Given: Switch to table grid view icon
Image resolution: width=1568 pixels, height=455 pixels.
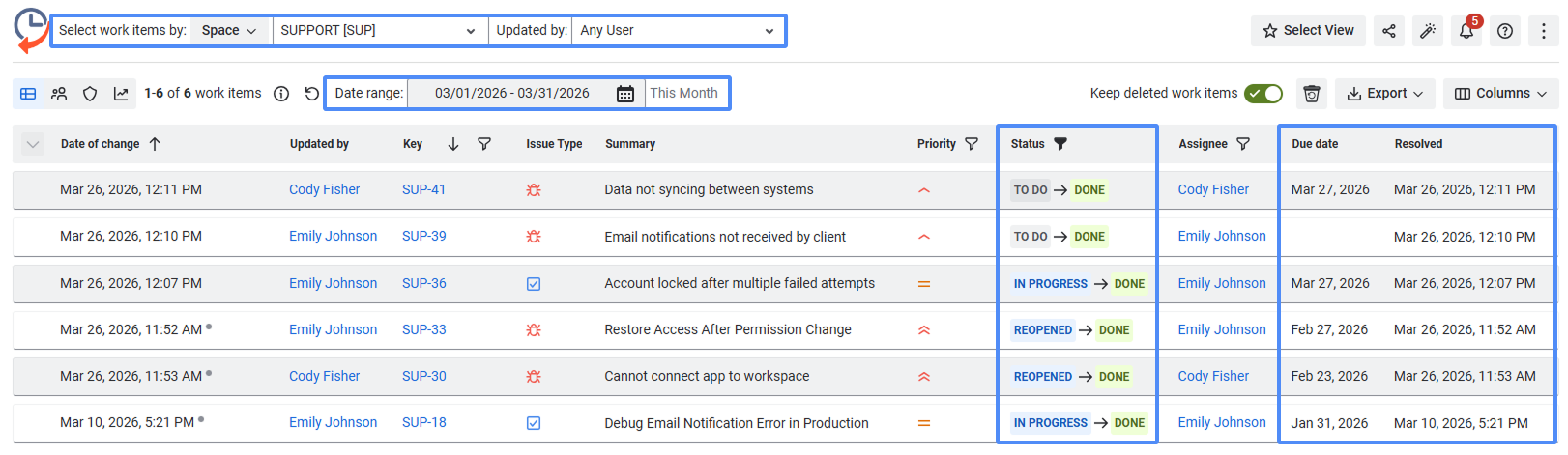Looking at the screenshot, I should [28, 94].
